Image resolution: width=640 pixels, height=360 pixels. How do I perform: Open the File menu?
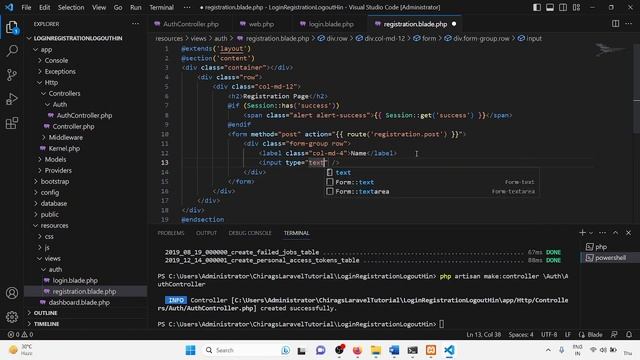[x=26, y=7]
